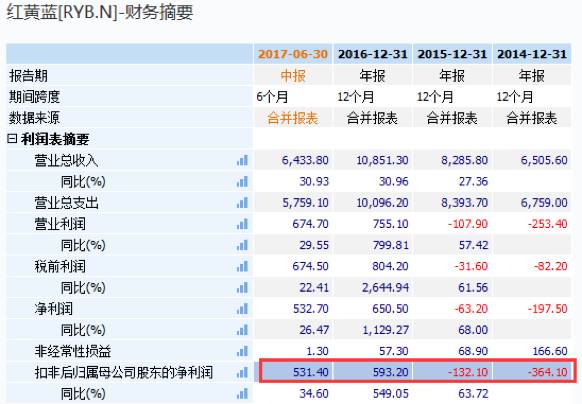Select the 扣非后归属母公司股东的净利润 row label

[124, 372]
